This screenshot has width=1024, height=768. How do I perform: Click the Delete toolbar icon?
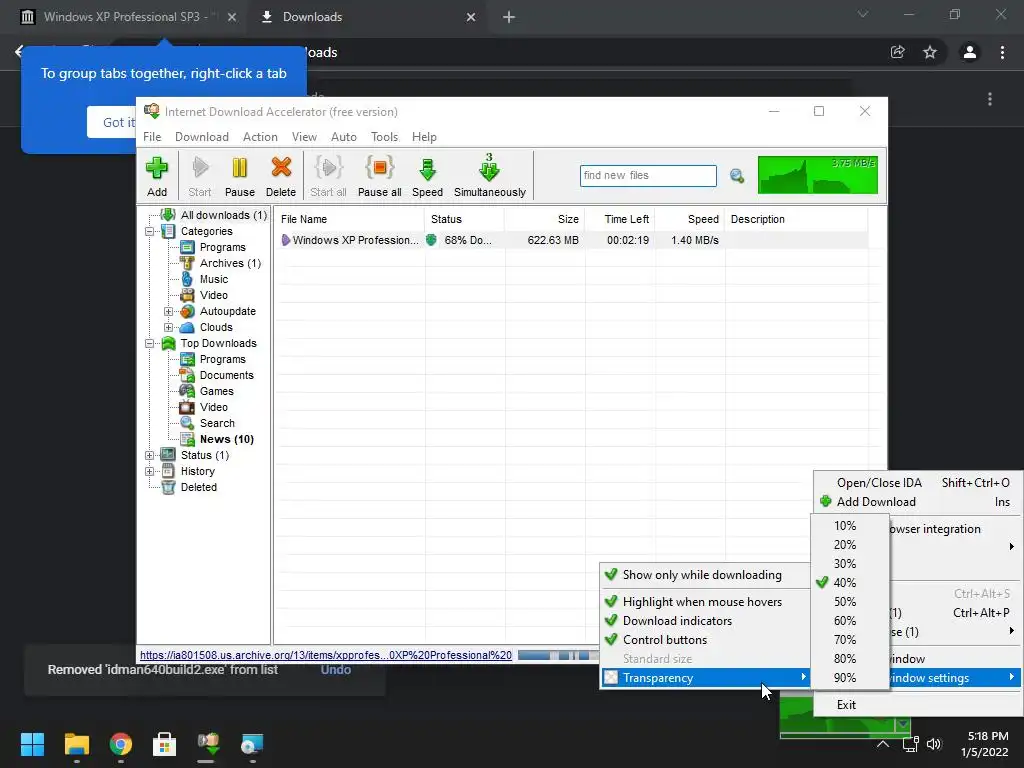pyautogui.click(x=281, y=176)
